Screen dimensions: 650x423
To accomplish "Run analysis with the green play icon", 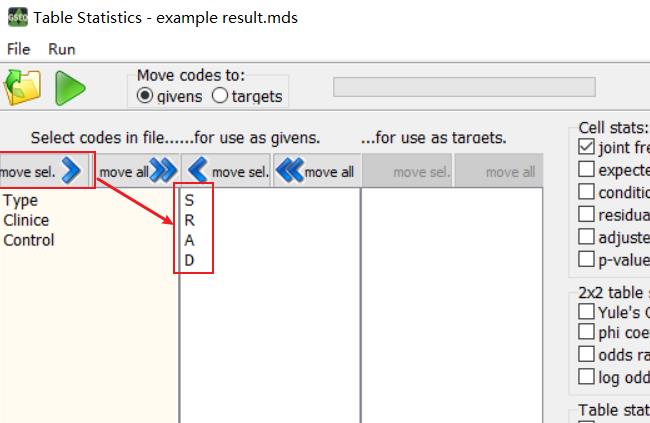I will pyautogui.click(x=70, y=88).
